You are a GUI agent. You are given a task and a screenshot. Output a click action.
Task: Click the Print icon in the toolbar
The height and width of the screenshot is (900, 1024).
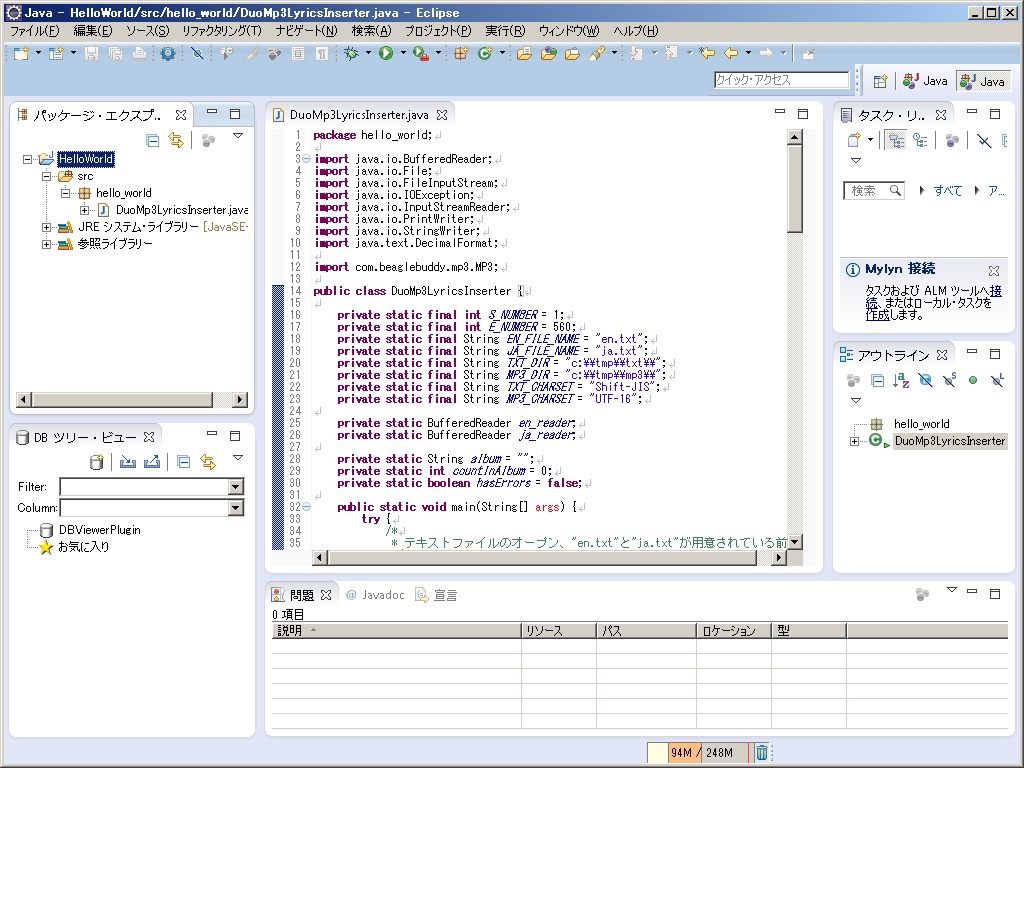pyautogui.click(x=139, y=54)
